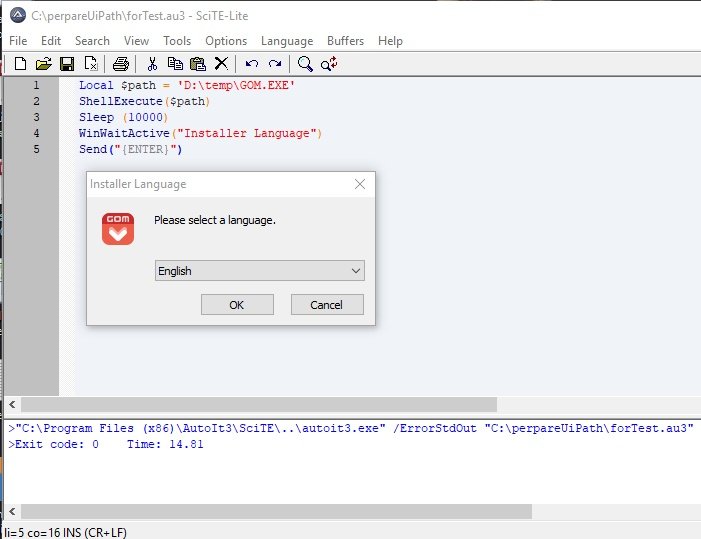
Task: Click the 'li=5 co=16 INS' status bar text
Action: tap(65, 533)
